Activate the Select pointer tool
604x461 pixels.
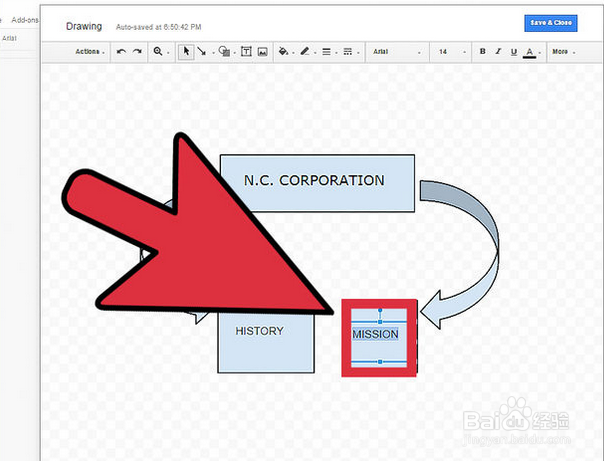[186, 52]
